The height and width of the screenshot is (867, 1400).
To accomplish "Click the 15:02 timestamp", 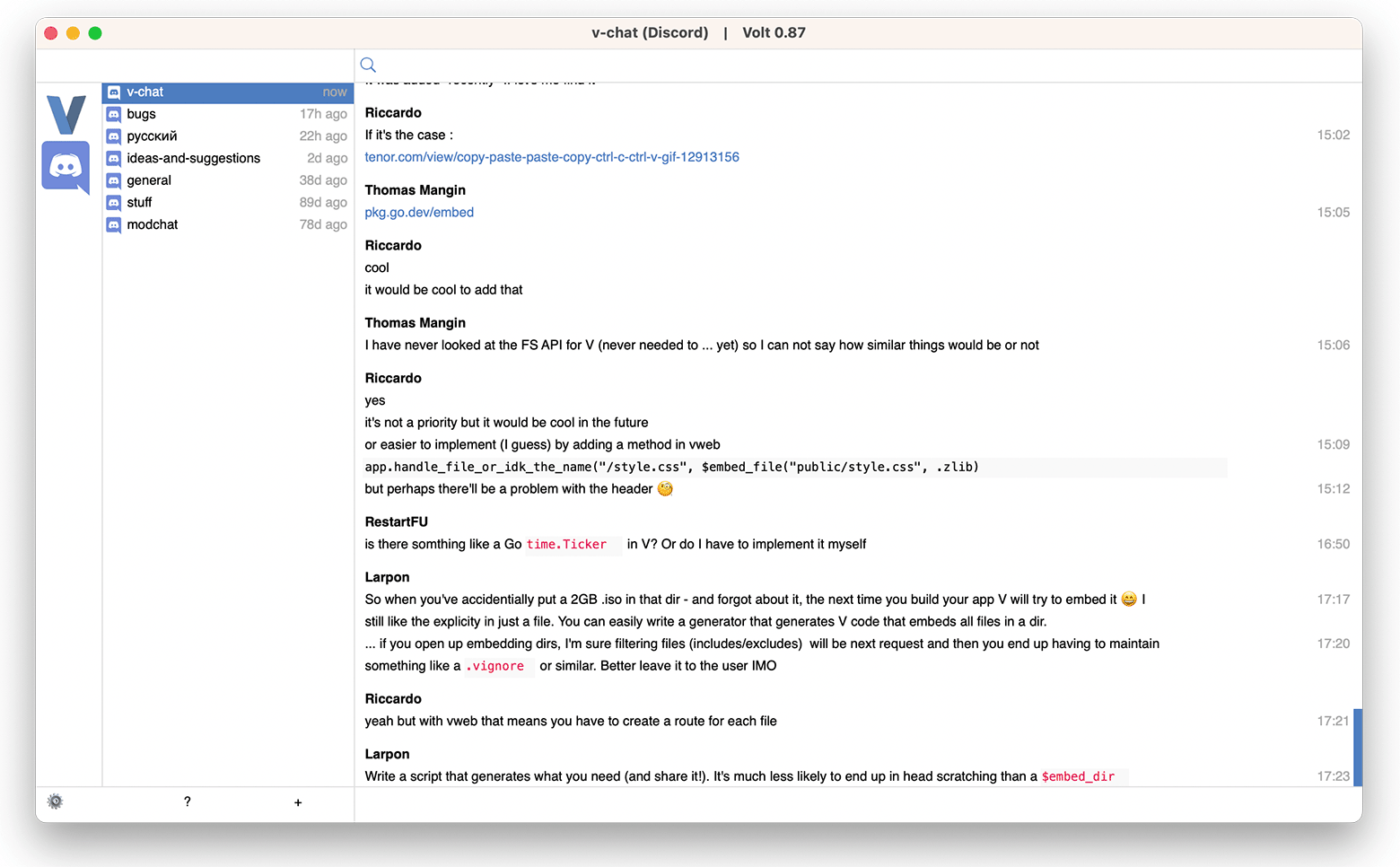I will [x=1333, y=136].
